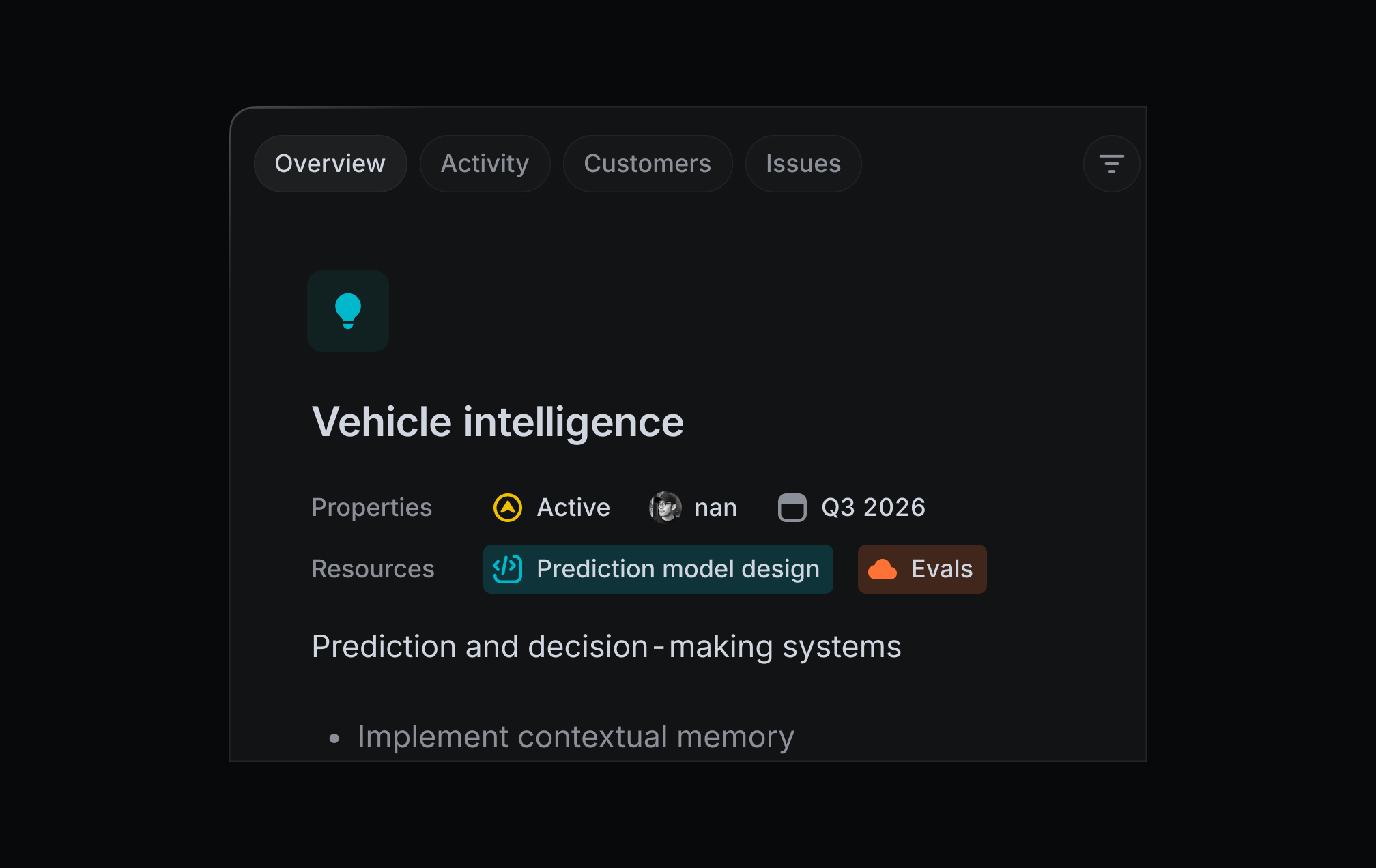Change the Q3 2026 target date
The image size is (1376, 868).
852,508
